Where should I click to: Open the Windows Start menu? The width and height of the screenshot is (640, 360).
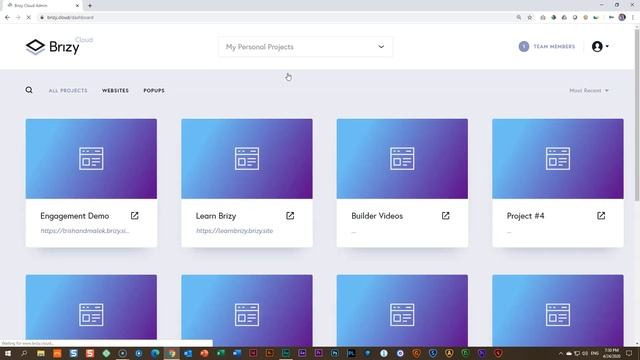pyautogui.click(x=8, y=353)
